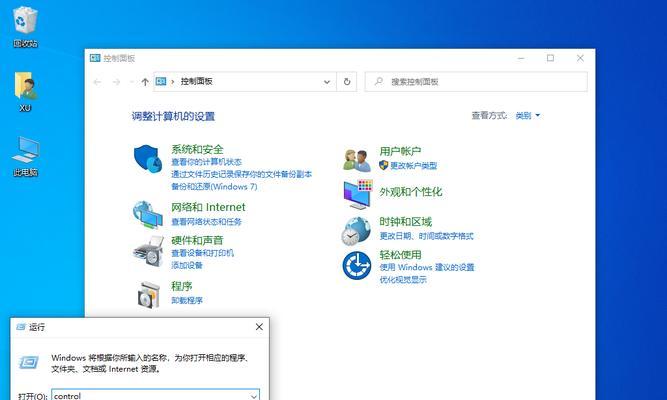The image size is (667, 400).
Task: Click the 外观和个性化 monitor icon
Action: [x=358, y=194]
